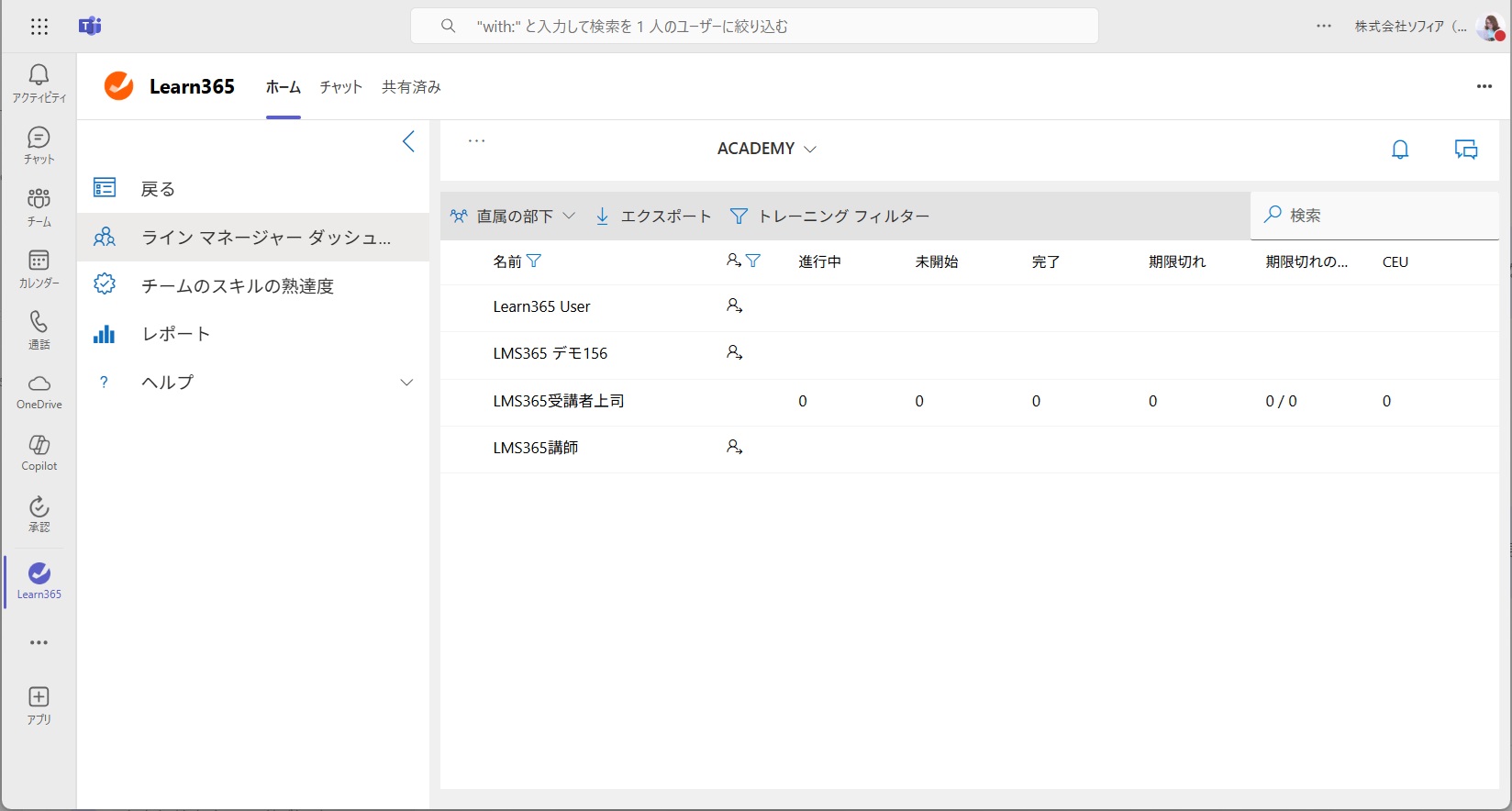This screenshot has width=1512, height=811.
Task: Open チームのスキルの熟達度
Action: [x=253, y=285]
